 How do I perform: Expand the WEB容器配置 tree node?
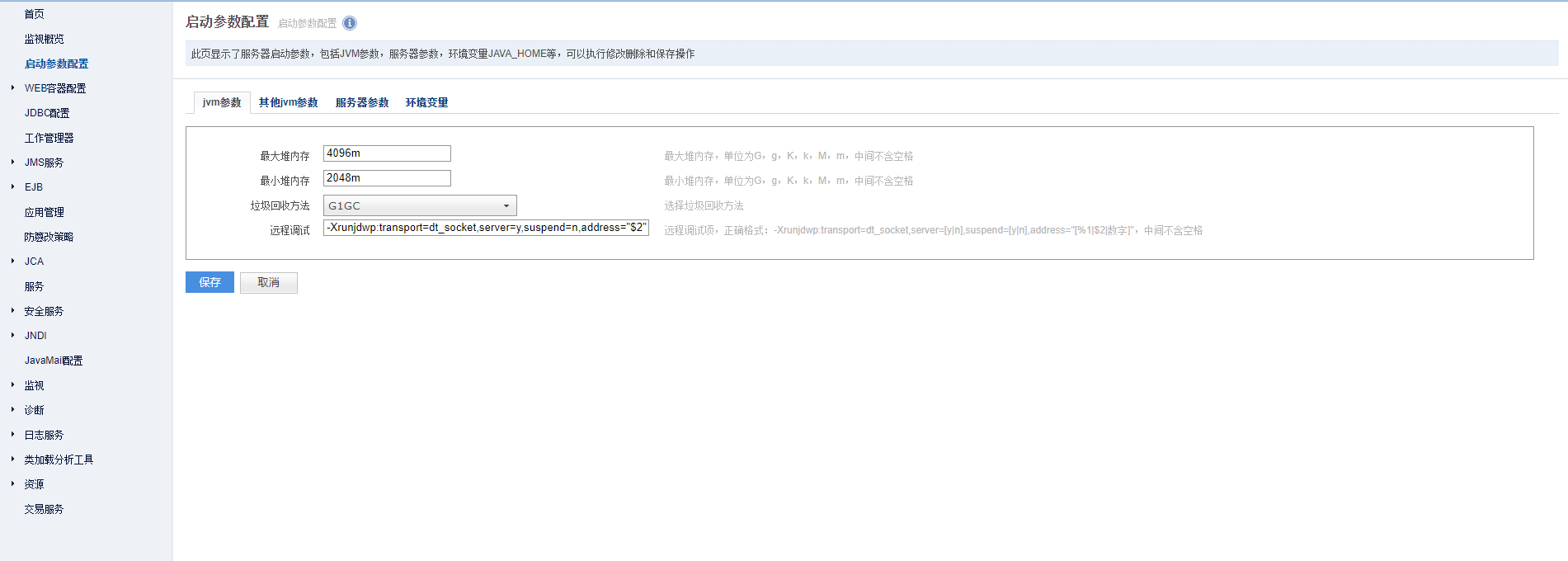point(13,87)
